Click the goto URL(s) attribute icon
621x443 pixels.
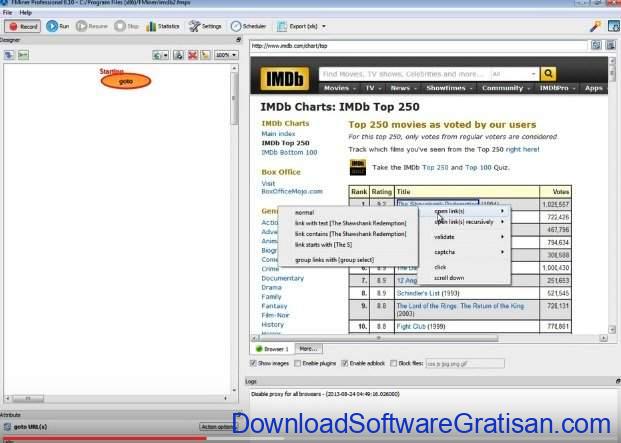click(7, 426)
